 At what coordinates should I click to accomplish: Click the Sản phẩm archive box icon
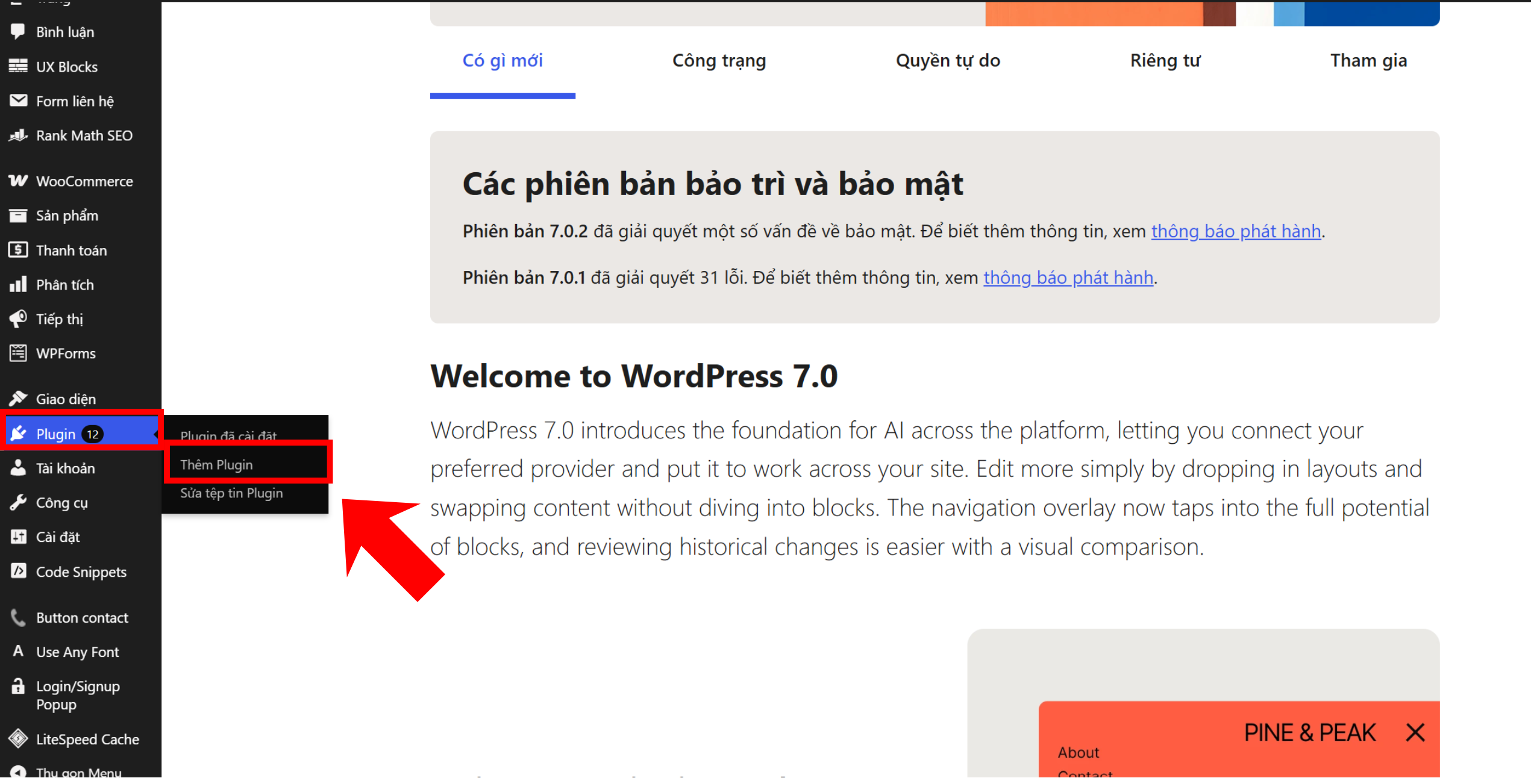point(18,215)
